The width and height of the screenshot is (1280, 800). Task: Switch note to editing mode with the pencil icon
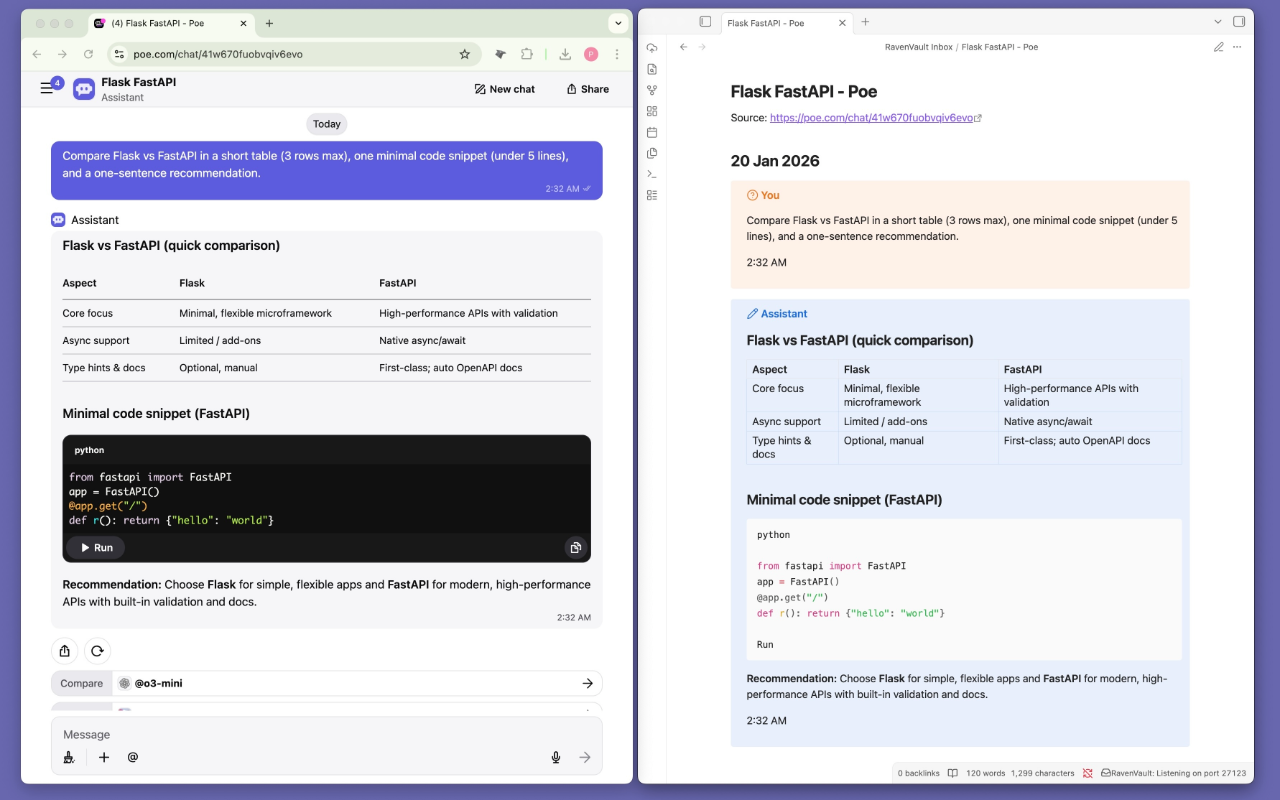coord(1218,47)
